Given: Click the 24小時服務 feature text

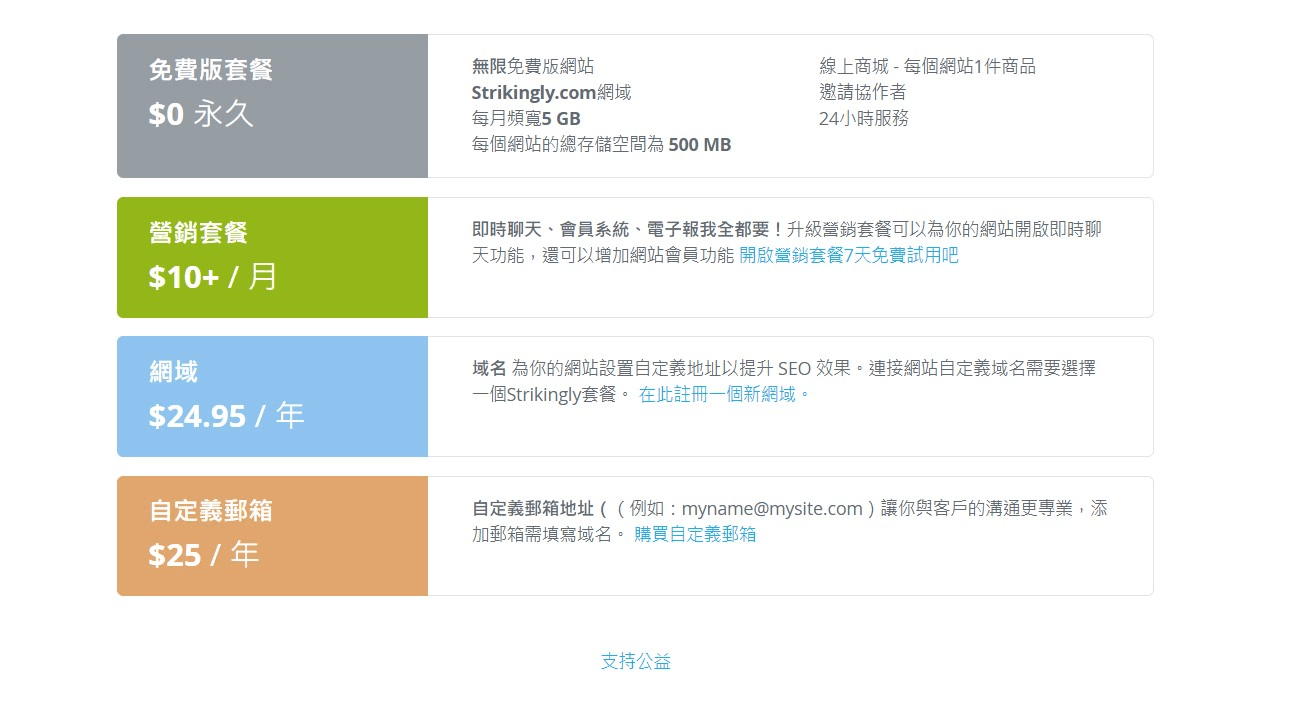Looking at the screenshot, I should [864, 118].
